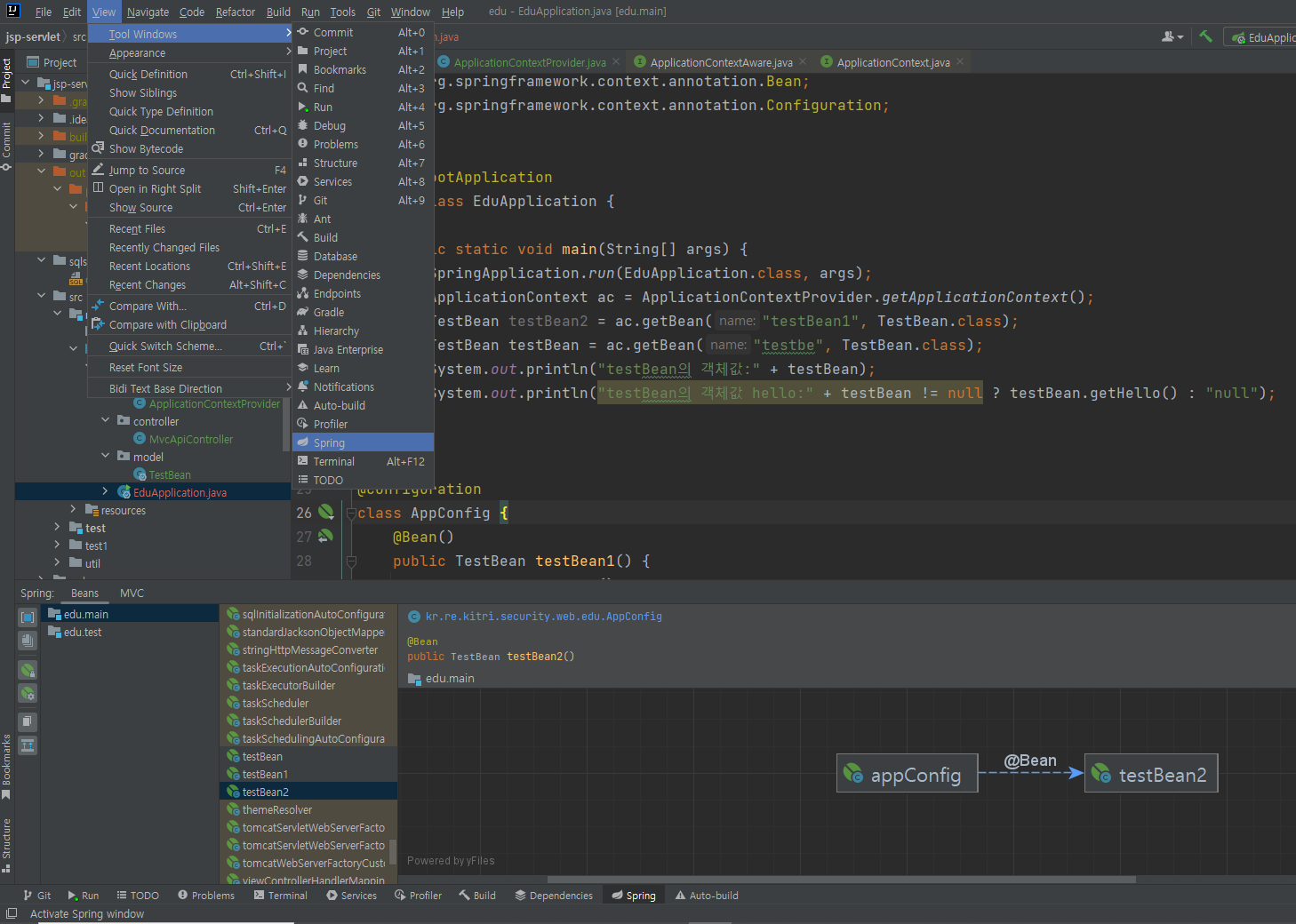Select the edu.test module in Spring panel
This screenshot has height=924, width=1296.
[130, 632]
